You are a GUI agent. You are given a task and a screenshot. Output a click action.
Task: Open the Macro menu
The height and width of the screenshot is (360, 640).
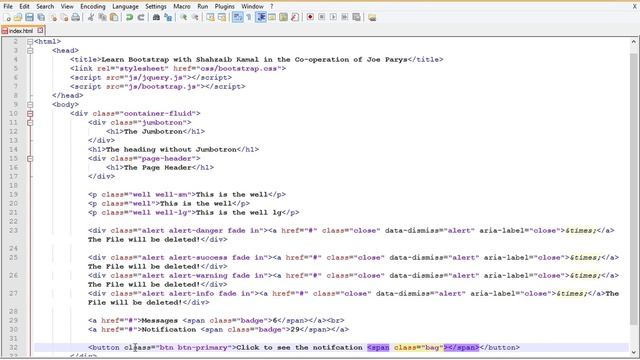pyautogui.click(x=182, y=7)
